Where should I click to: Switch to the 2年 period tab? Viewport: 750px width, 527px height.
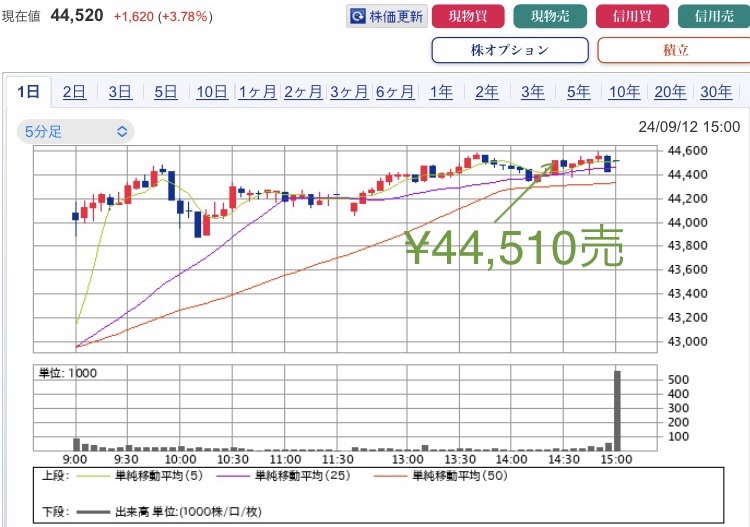click(x=487, y=91)
